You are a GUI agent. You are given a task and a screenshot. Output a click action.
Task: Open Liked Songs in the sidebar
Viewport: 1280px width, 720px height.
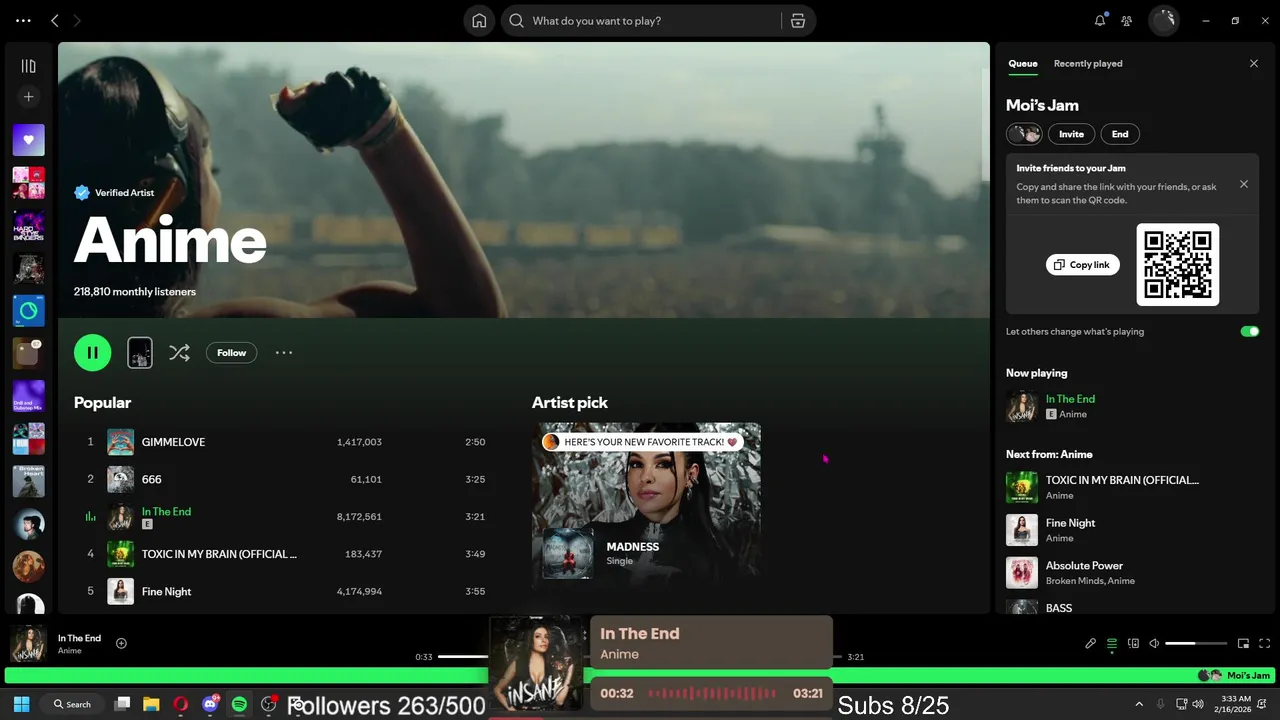(x=28, y=140)
